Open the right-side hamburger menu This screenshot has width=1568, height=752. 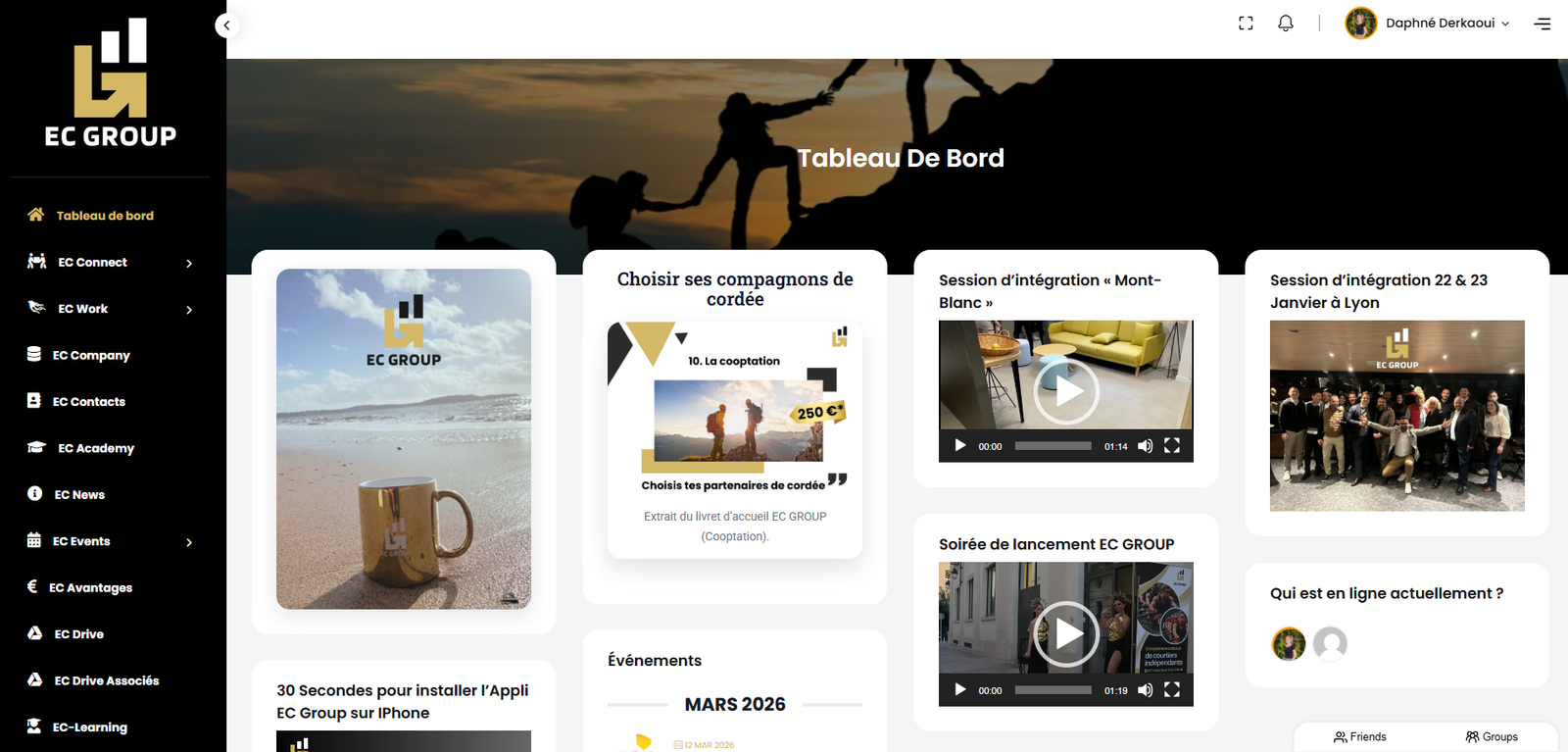[x=1543, y=24]
